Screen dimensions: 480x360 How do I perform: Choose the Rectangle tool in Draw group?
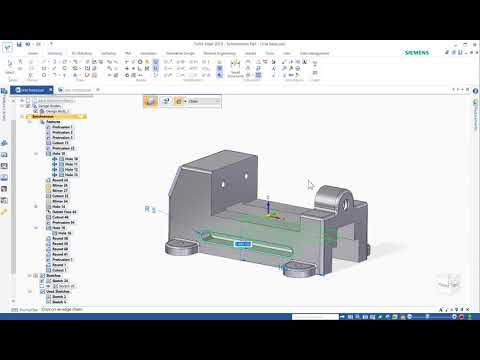[44, 68]
